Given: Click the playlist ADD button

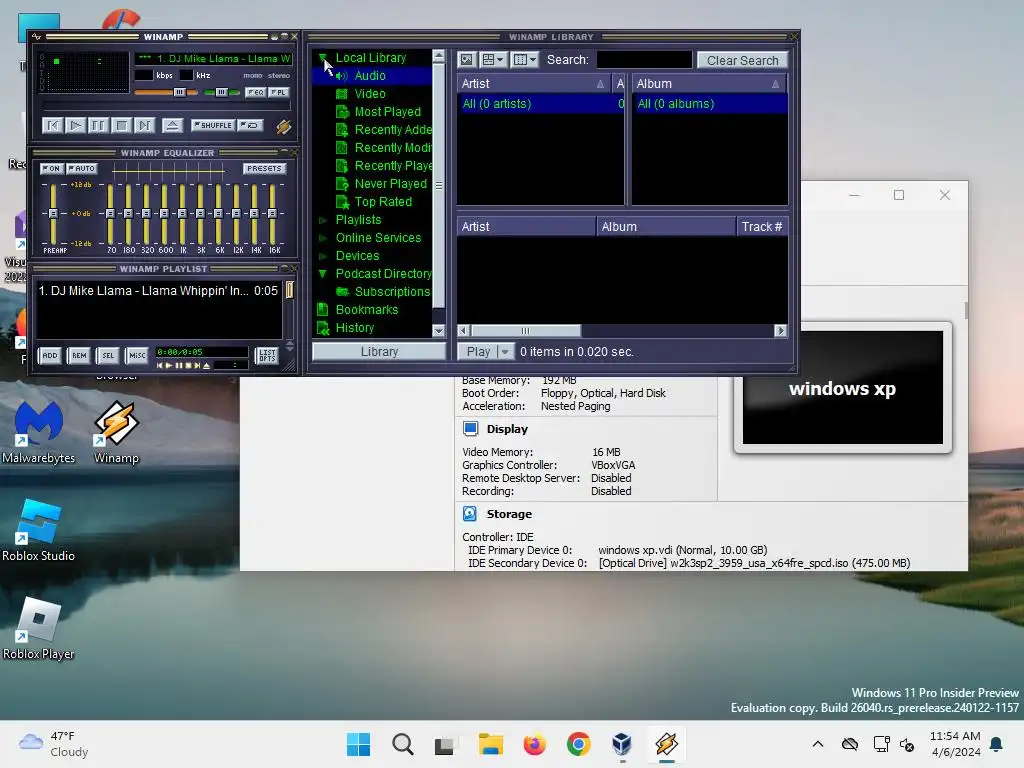Looking at the screenshot, I should click(50, 355).
